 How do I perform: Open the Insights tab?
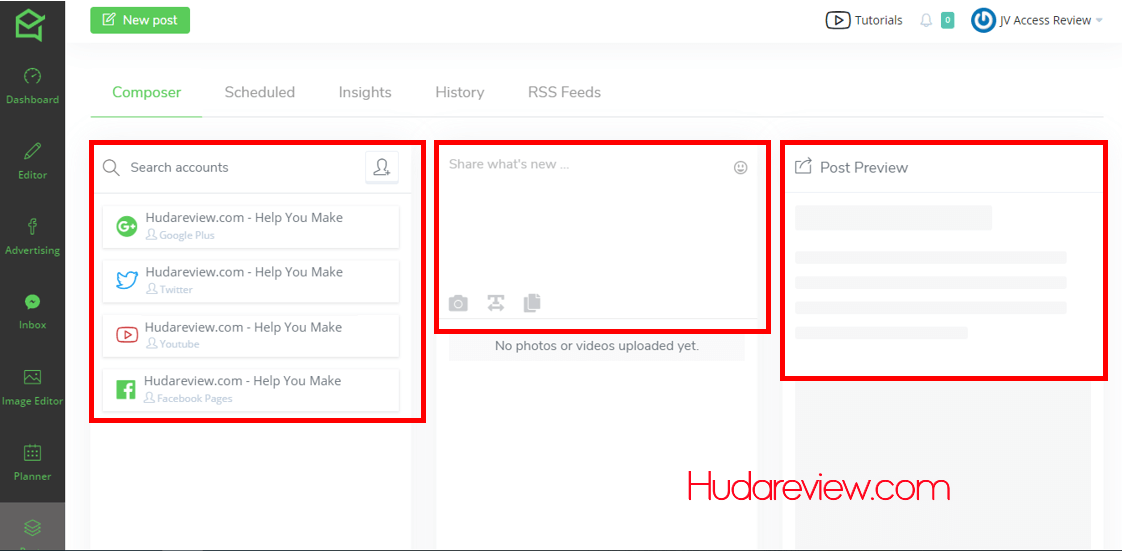click(x=364, y=92)
